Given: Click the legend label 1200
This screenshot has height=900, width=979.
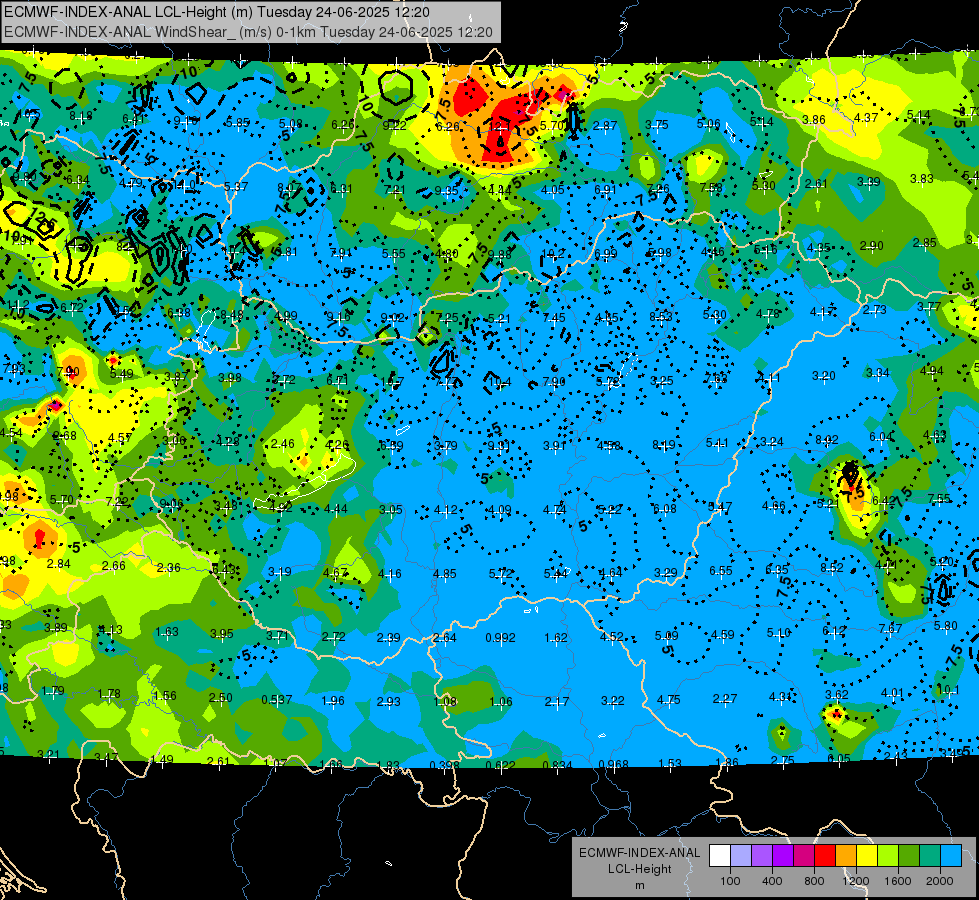Looking at the screenshot, I should (856, 881).
